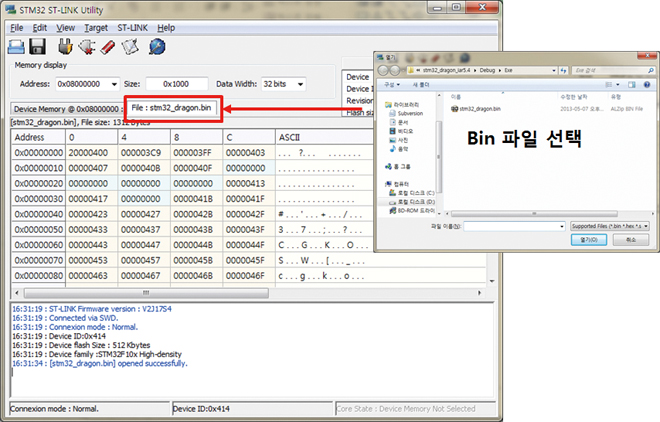Switch to File : stm32_dragon.bin tab

tap(171, 108)
